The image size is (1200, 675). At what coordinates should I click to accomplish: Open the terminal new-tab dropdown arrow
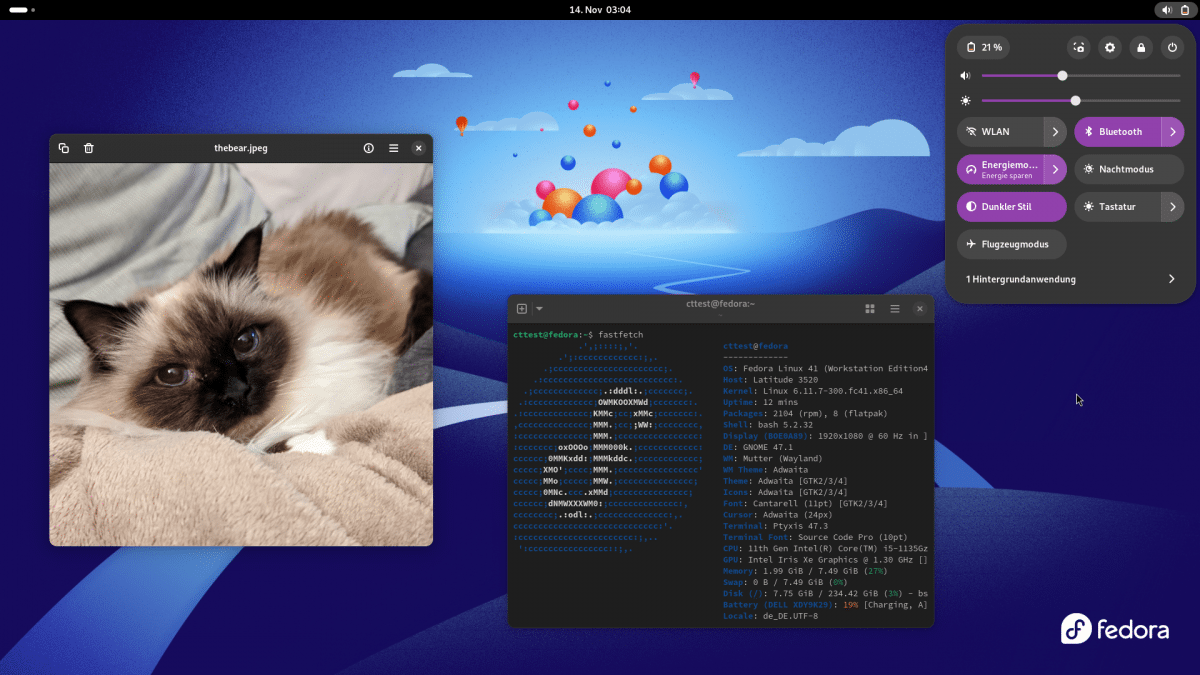point(539,309)
